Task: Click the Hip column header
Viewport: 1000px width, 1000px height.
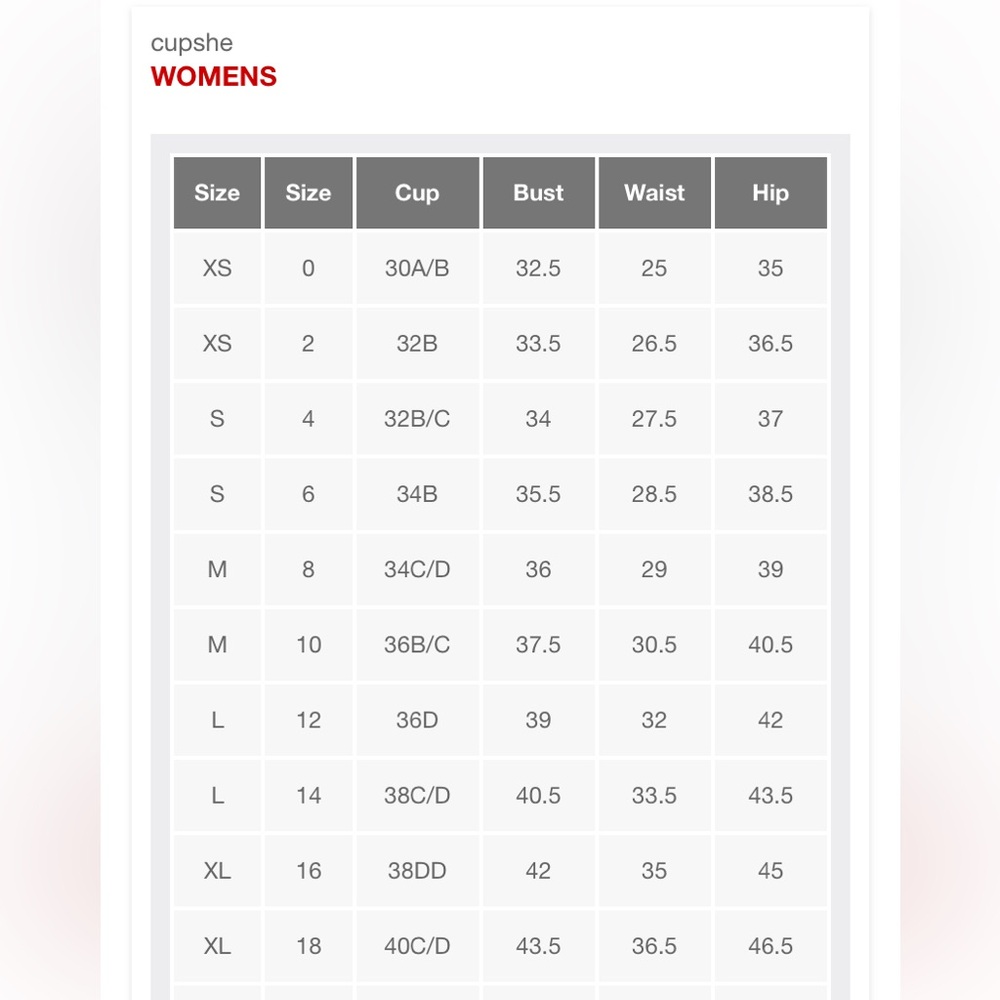Action: point(770,193)
